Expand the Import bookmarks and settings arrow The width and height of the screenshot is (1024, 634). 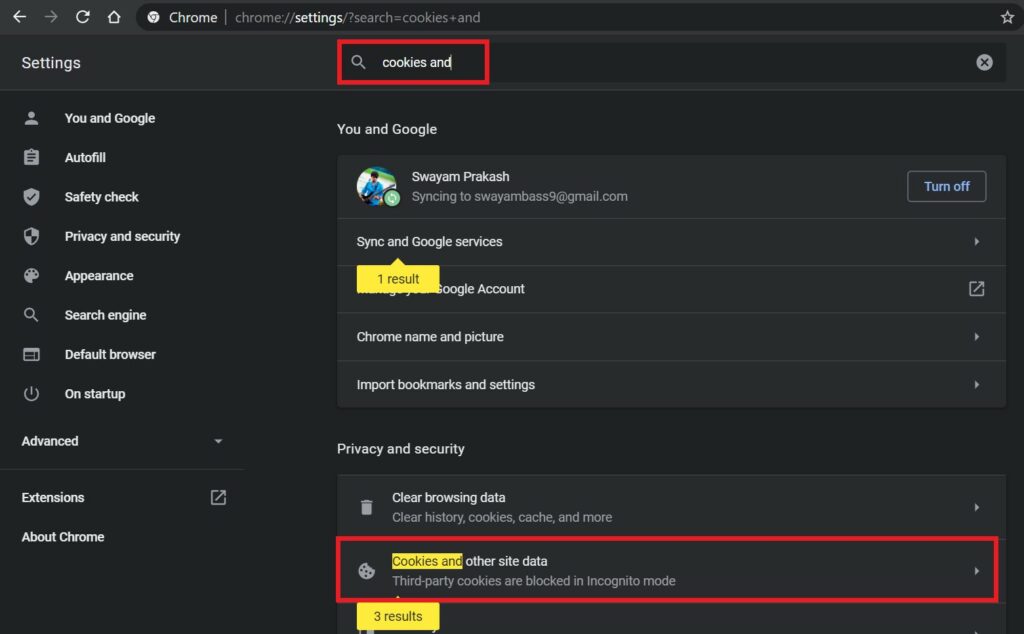click(x=976, y=385)
